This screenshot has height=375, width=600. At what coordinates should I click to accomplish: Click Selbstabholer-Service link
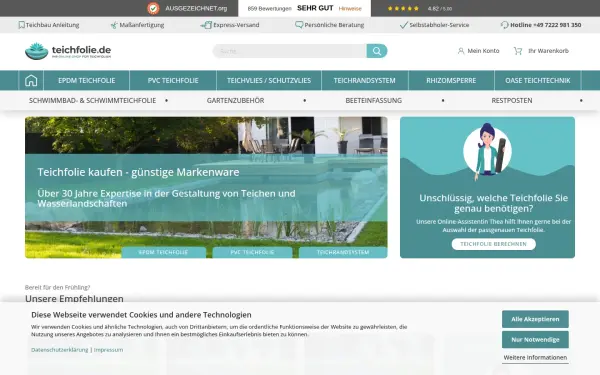[439, 25]
